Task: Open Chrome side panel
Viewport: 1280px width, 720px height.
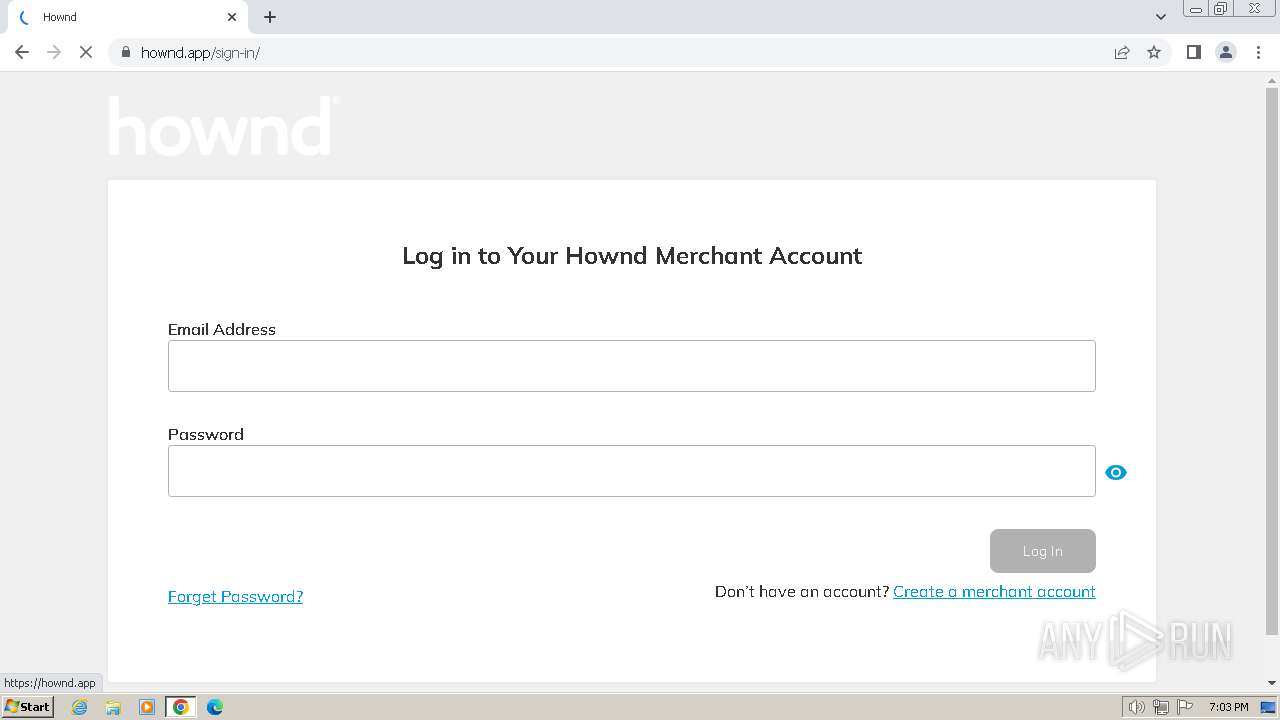Action: [x=1193, y=52]
